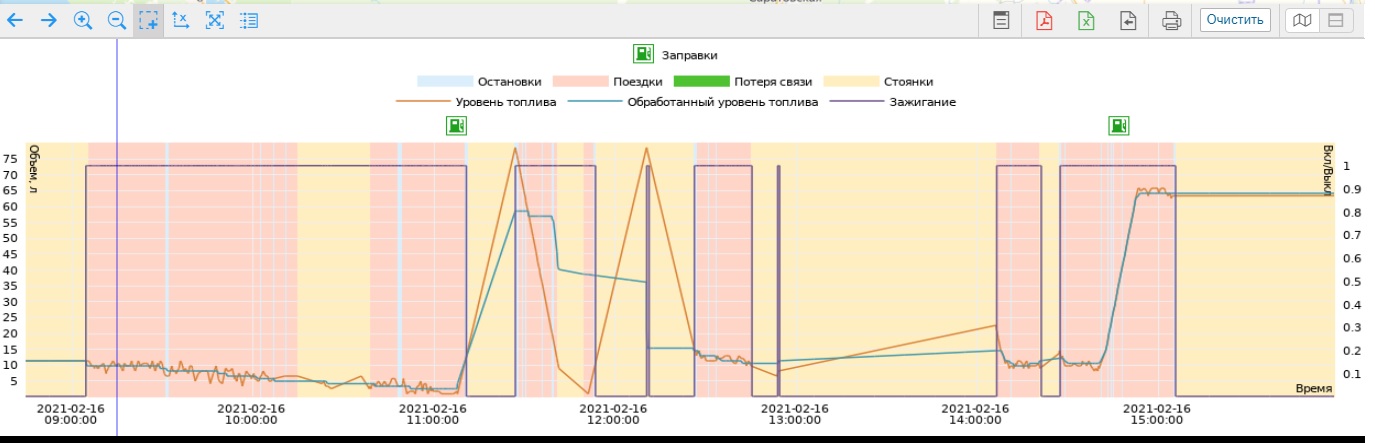Click the reset axes icon
Image resolution: width=1375 pixels, height=443 pixels.
tap(181, 20)
